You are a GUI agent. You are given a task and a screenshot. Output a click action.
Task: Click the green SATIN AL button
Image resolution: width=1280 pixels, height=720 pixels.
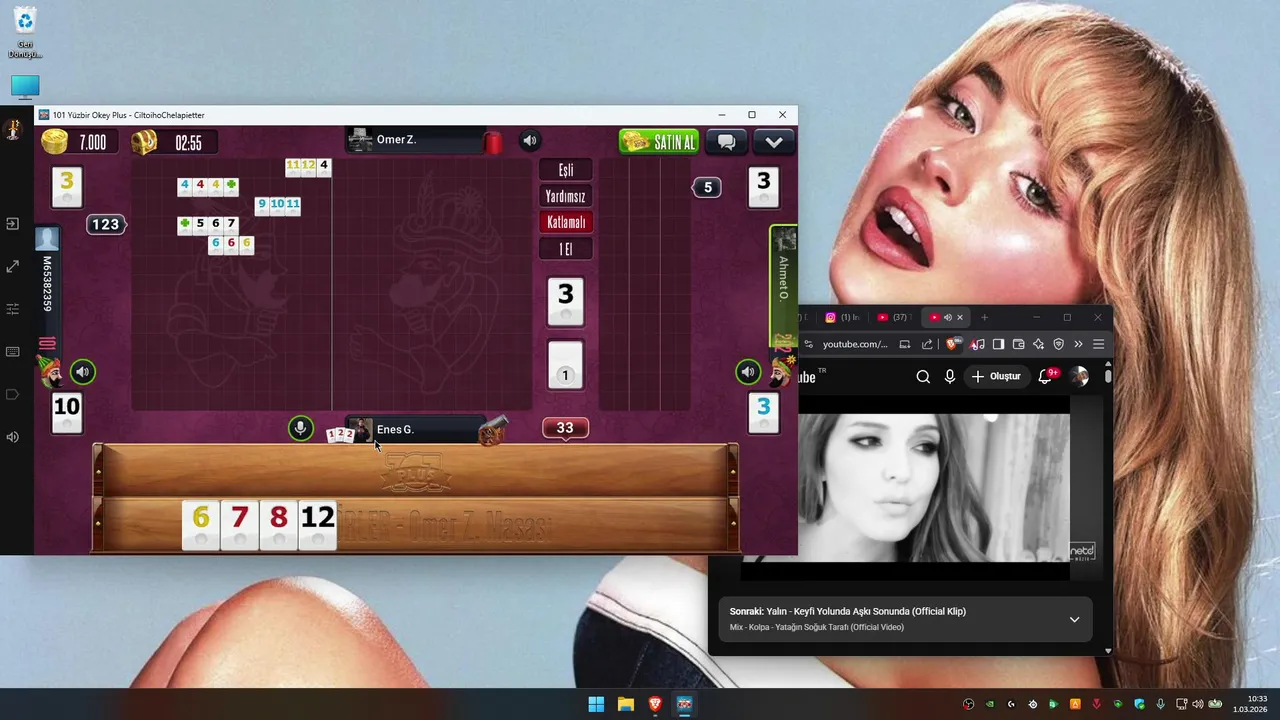pyautogui.click(x=658, y=142)
